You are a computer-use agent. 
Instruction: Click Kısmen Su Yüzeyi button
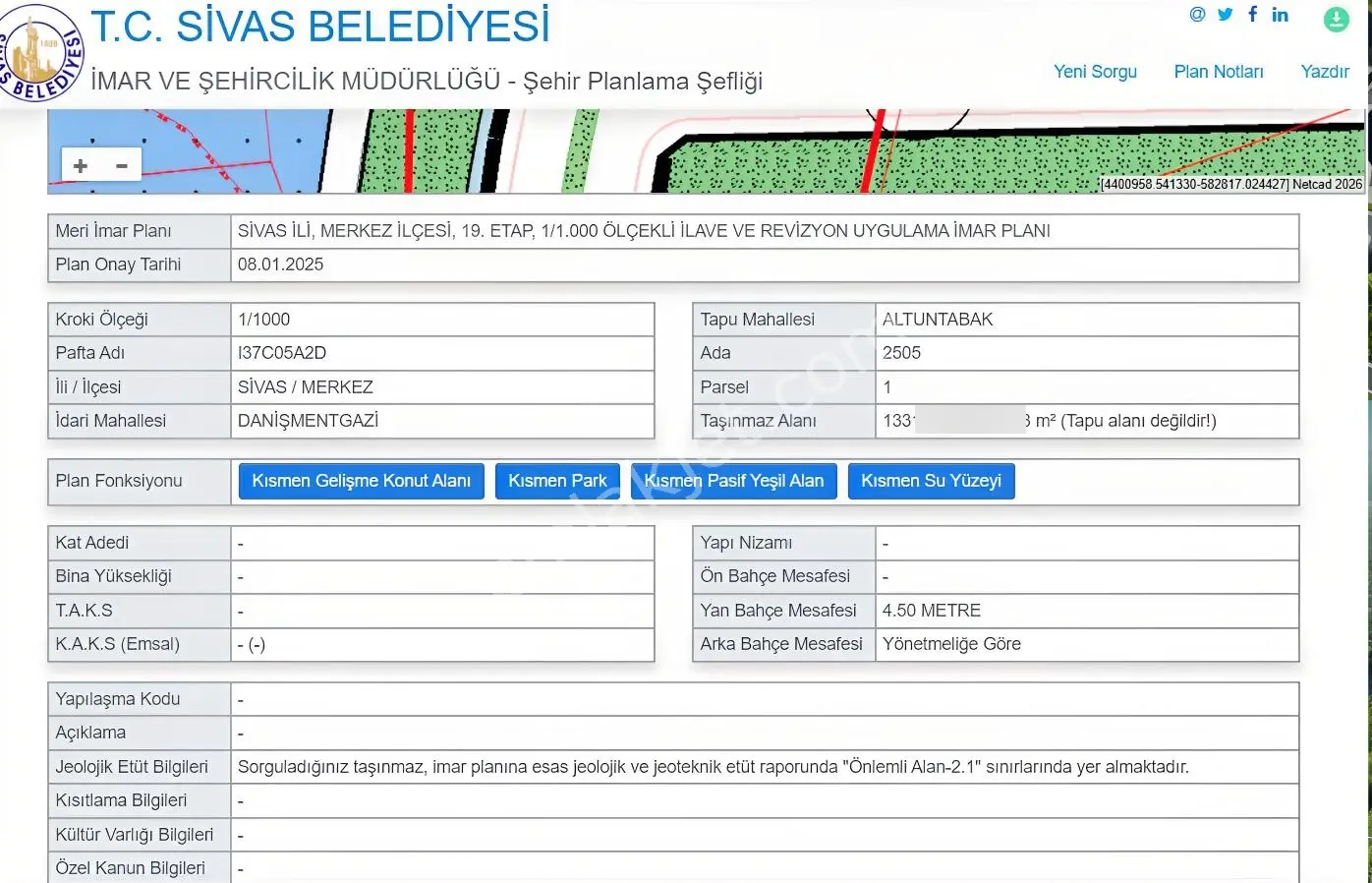point(931,481)
